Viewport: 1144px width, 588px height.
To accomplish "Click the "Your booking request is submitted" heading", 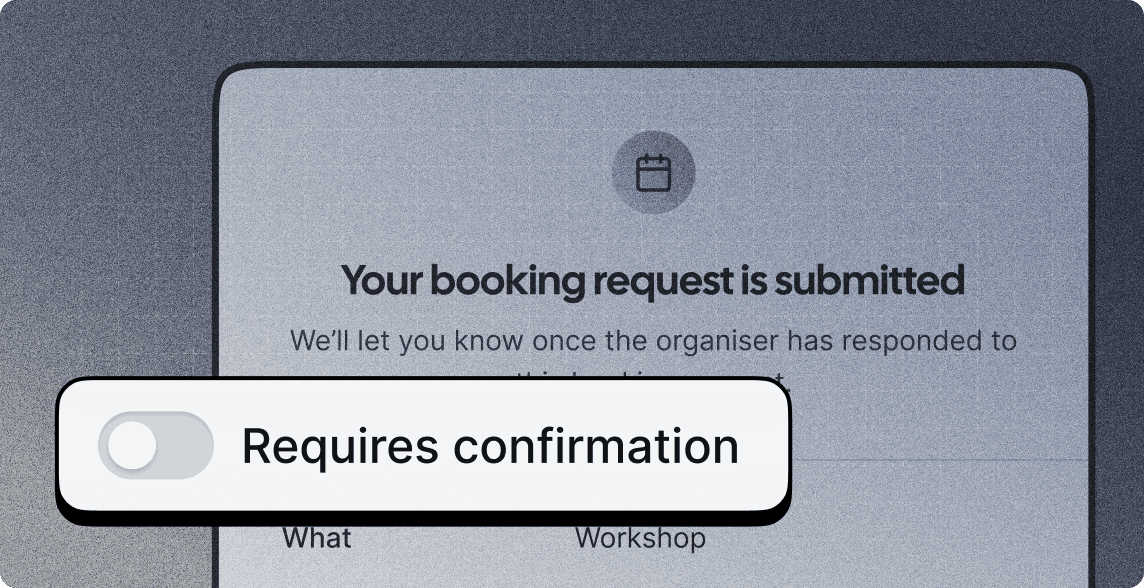I will pyautogui.click(x=653, y=281).
